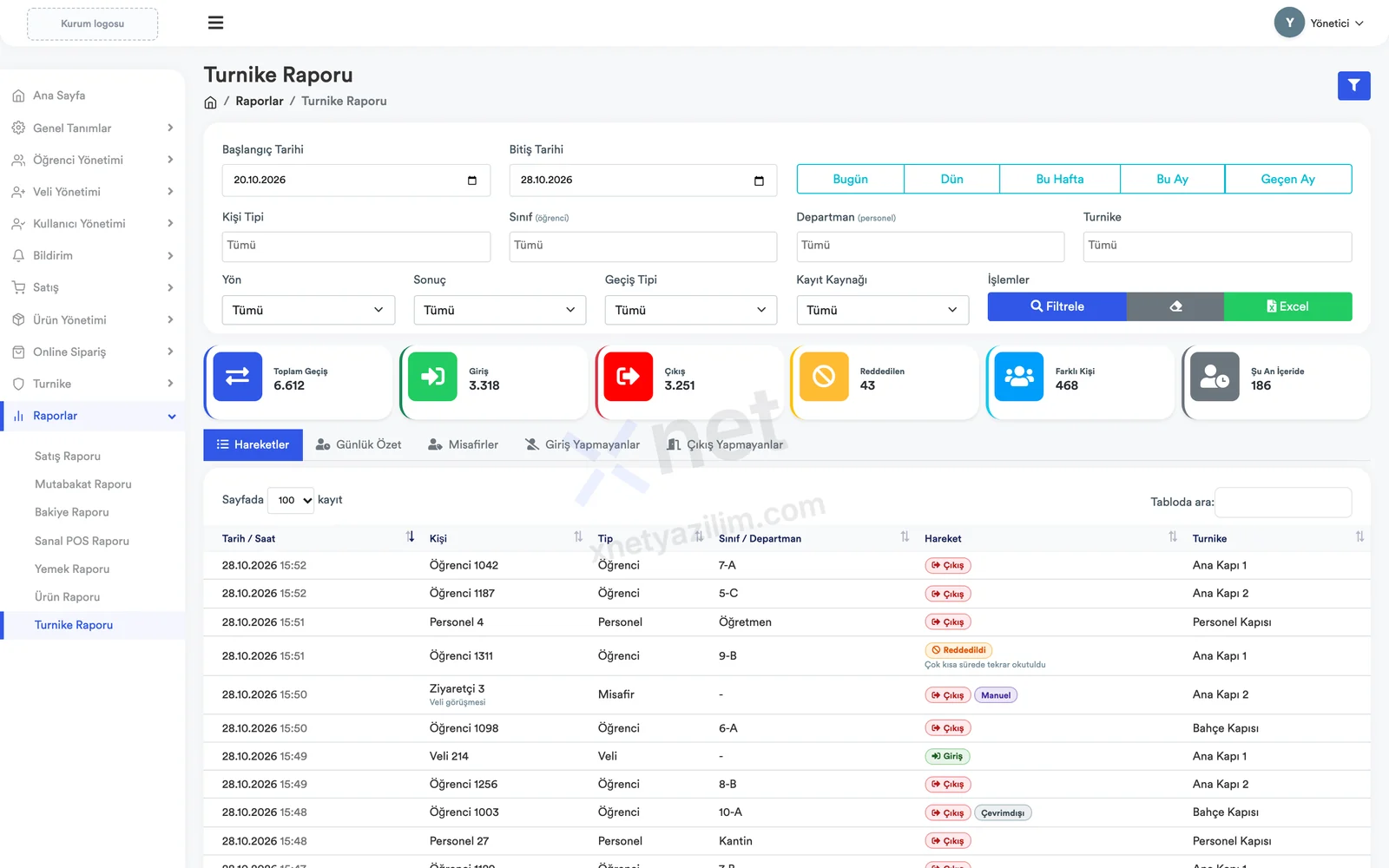Toggle the hamburger sidebar menu
The width and height of the screenshot is (1389, 868).
pos(215,23)
